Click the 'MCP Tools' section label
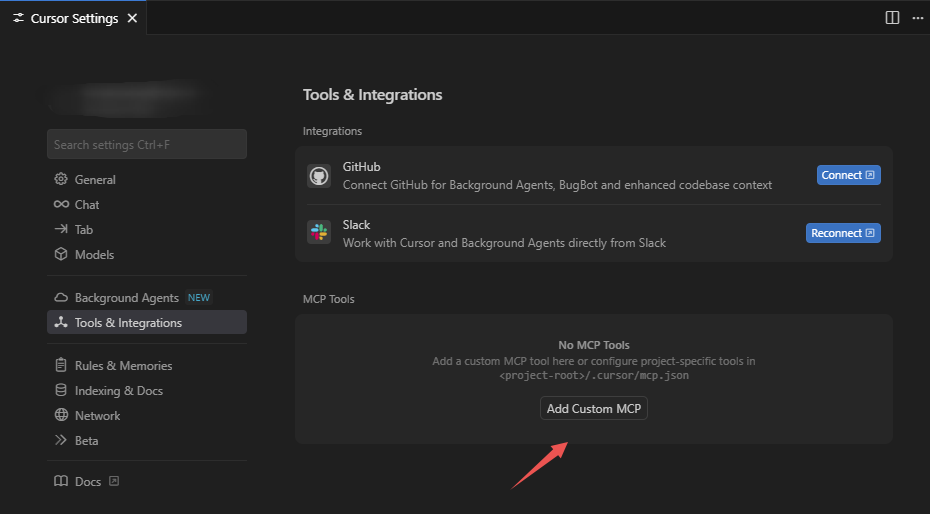 pos(329,299)
